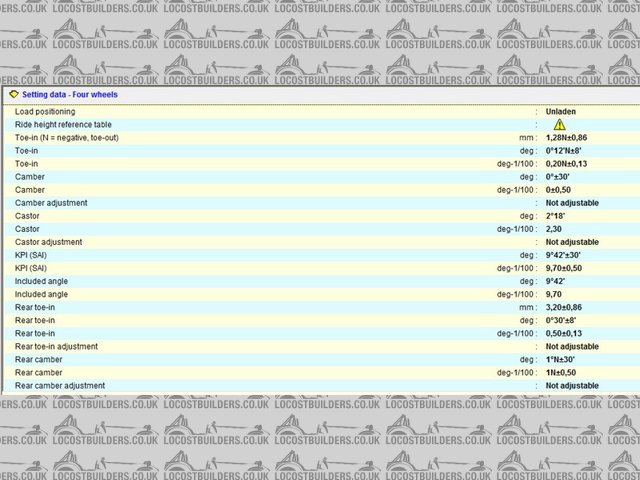
Task: Click the toe-in degree value 0°12'N±8'
Action: pos(568,150)
